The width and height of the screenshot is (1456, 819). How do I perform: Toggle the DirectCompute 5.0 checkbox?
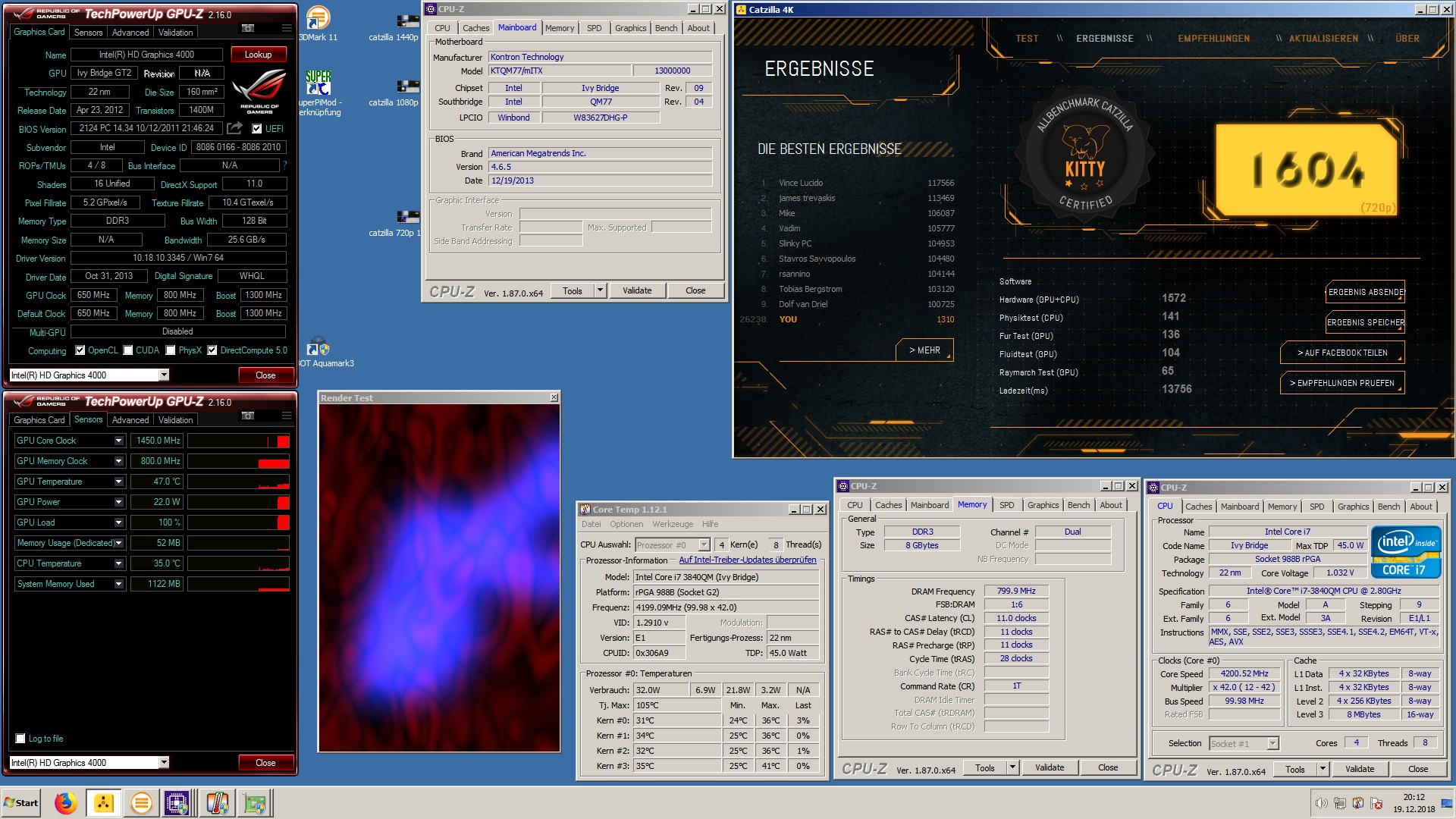tap(212, 350)
